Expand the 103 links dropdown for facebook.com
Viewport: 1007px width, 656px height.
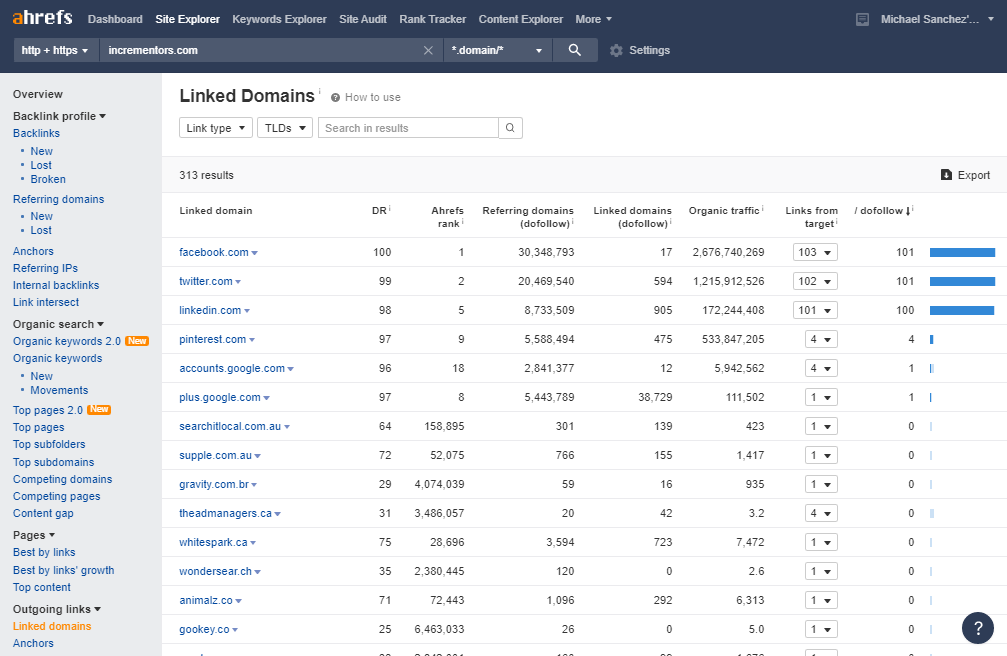(x=815, y=253)
